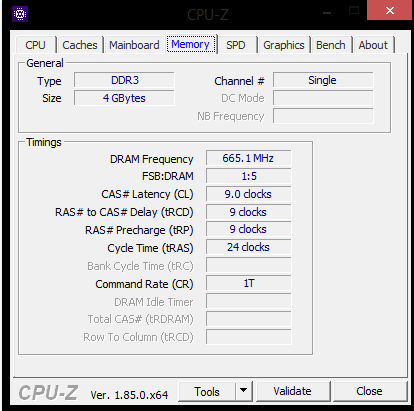414x411 pixels.
Task: Click the DRAM Frequency value field
Action: pyautogui.click(x=248, y=158)
